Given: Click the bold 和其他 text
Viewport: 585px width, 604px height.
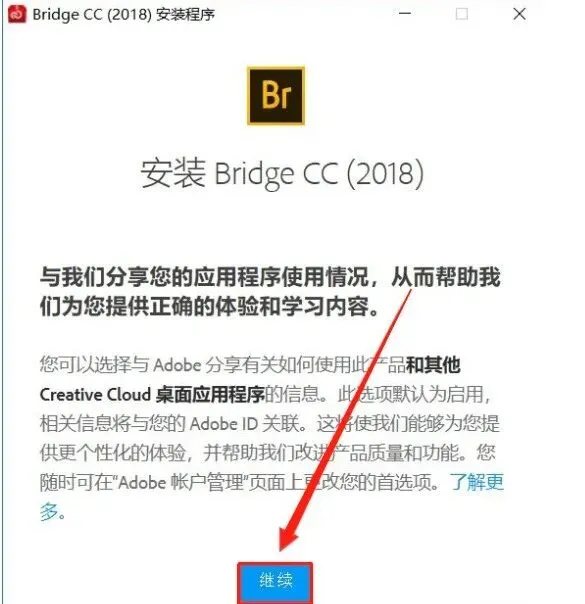Looking at the screenshot, I should tap(433, 365).
